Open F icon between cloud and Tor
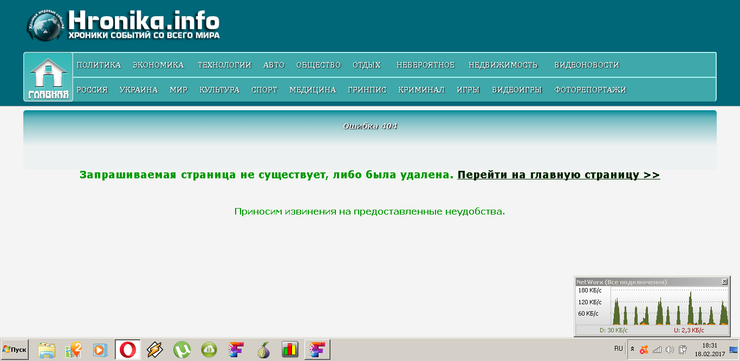The width and height of the screenshot is (740, 361). (236, 350)
